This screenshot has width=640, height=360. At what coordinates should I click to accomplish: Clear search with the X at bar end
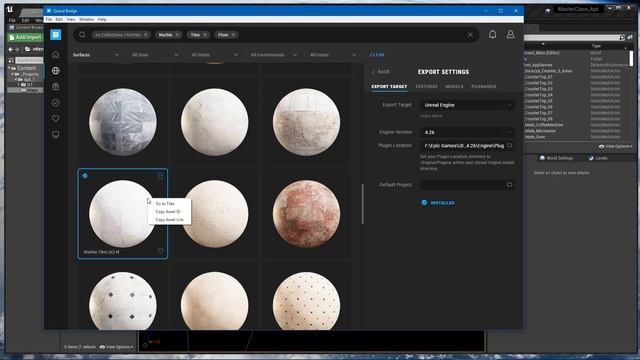[x=470, y=35]
